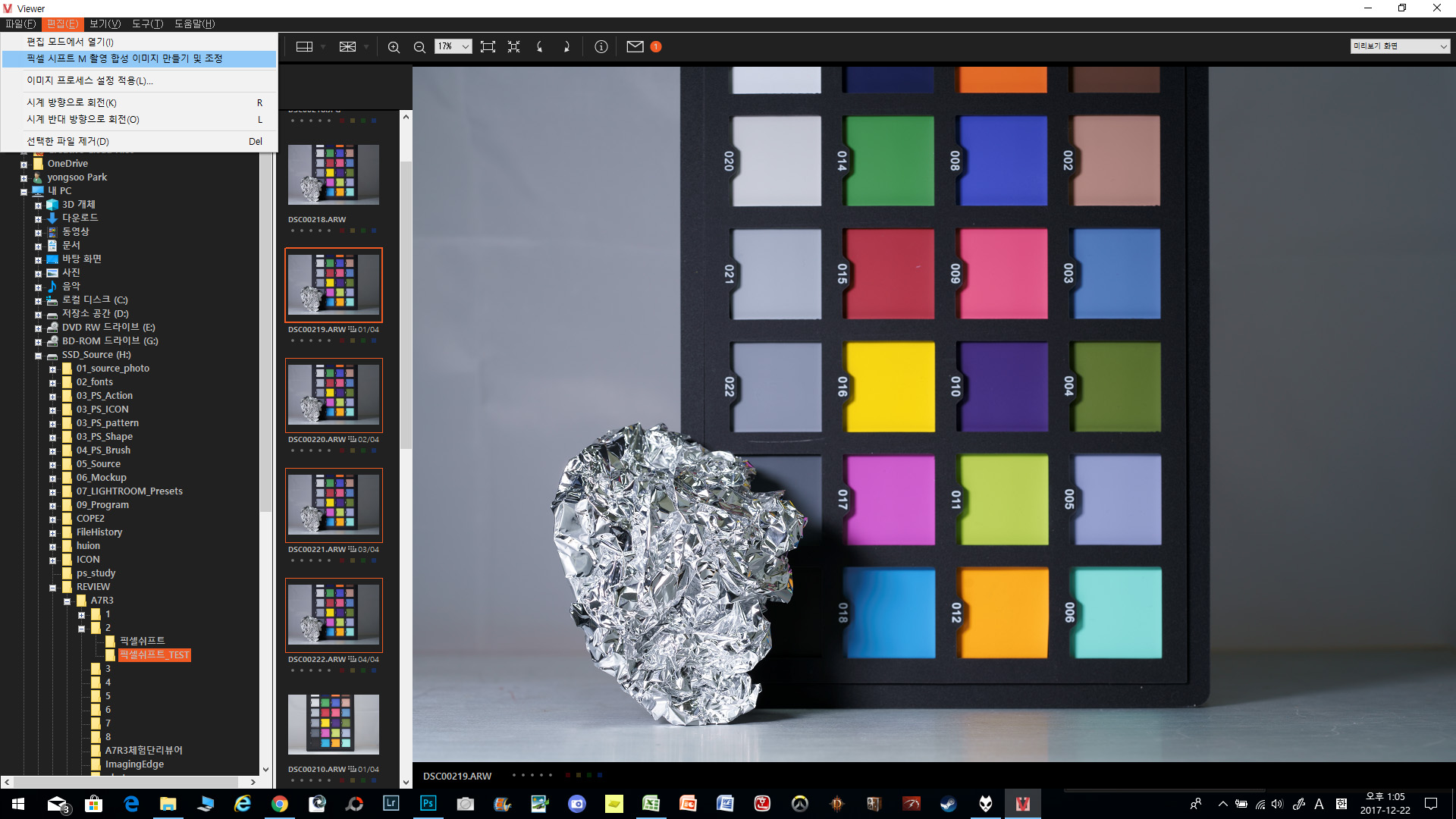Show image information panel icon

601,47
